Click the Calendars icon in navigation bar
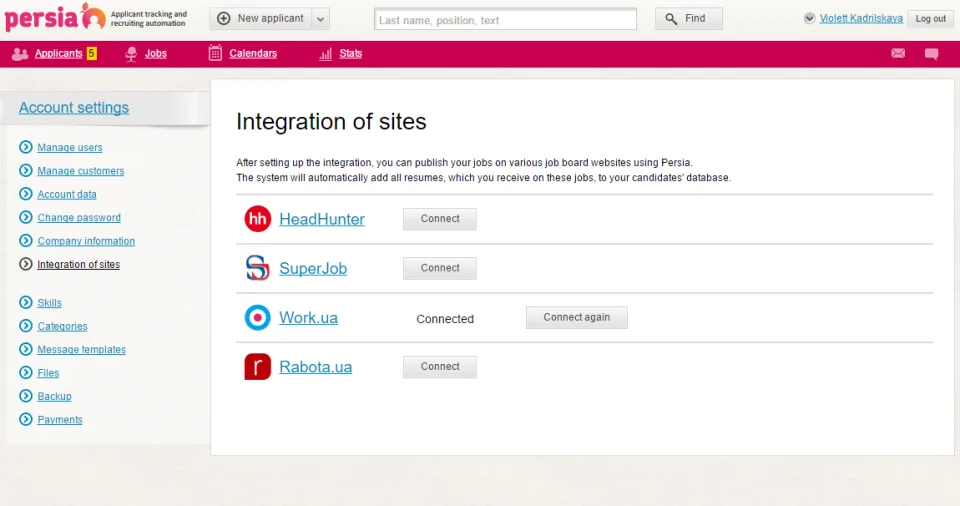The image size is (960, 506). tap(215, 53)
